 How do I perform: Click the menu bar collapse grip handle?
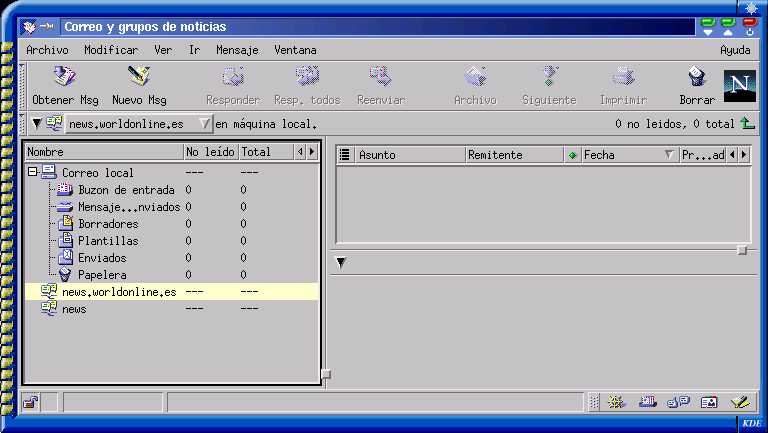pyautogui.click(x=22, y=86)
